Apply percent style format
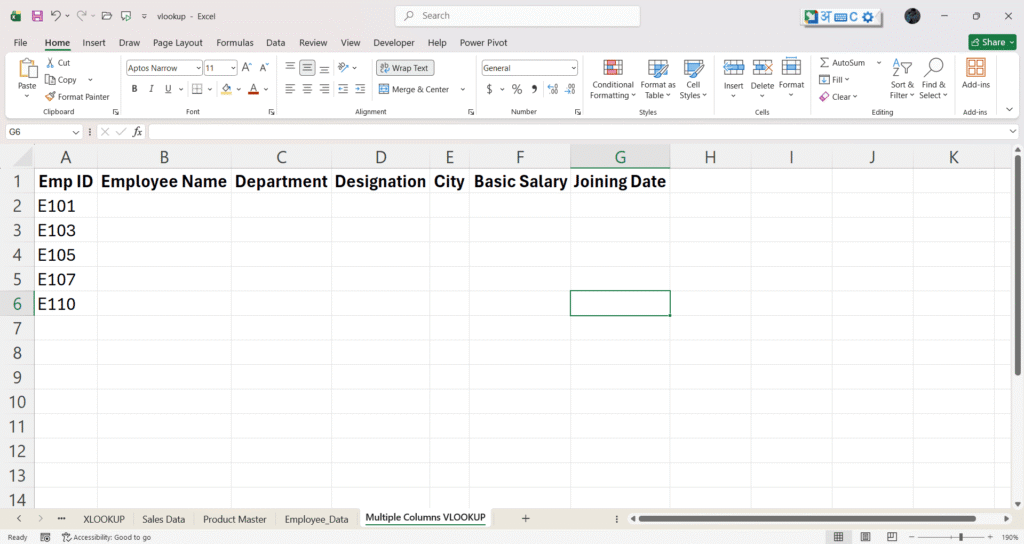 click(517, 89)
